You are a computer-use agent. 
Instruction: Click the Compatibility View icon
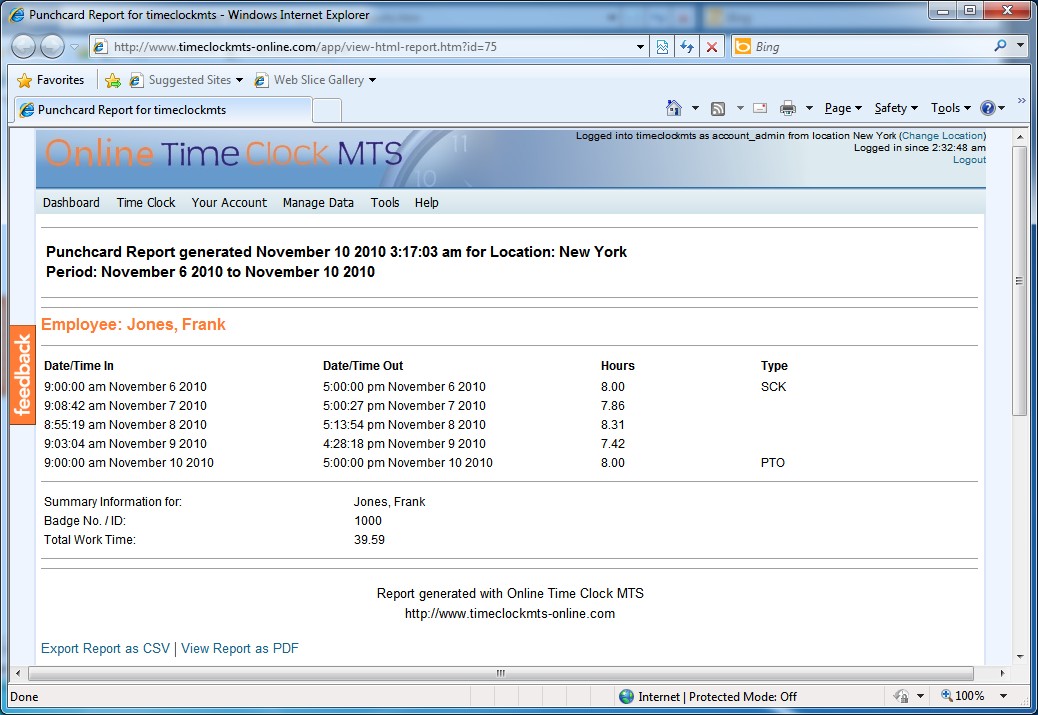coord(662,47)
